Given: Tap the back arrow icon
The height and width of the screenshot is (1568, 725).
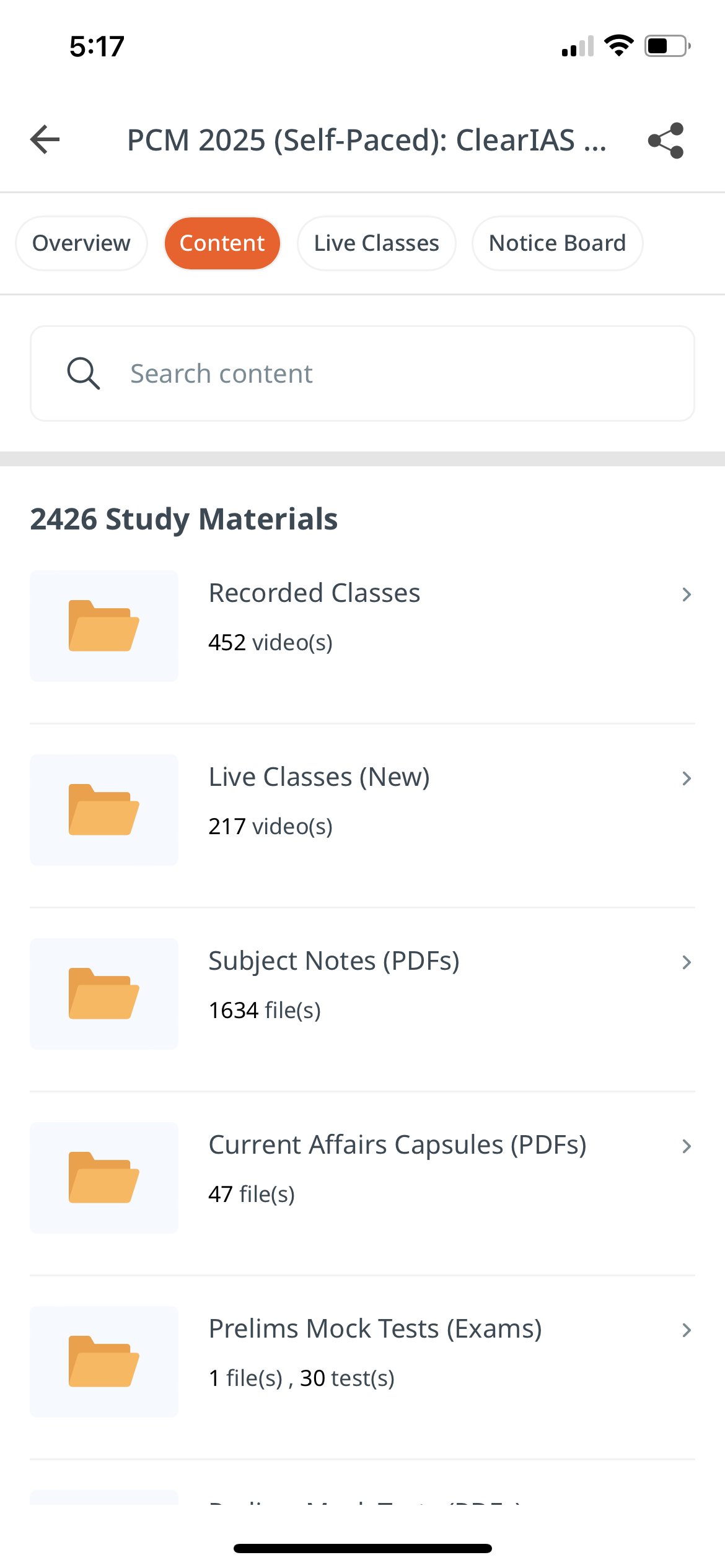Looking at the screenshot, I should click(45, 139).
